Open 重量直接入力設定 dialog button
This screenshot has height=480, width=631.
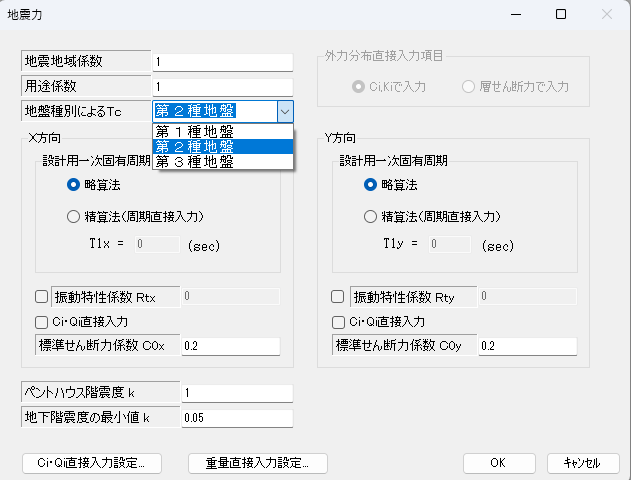coord(258,463)
